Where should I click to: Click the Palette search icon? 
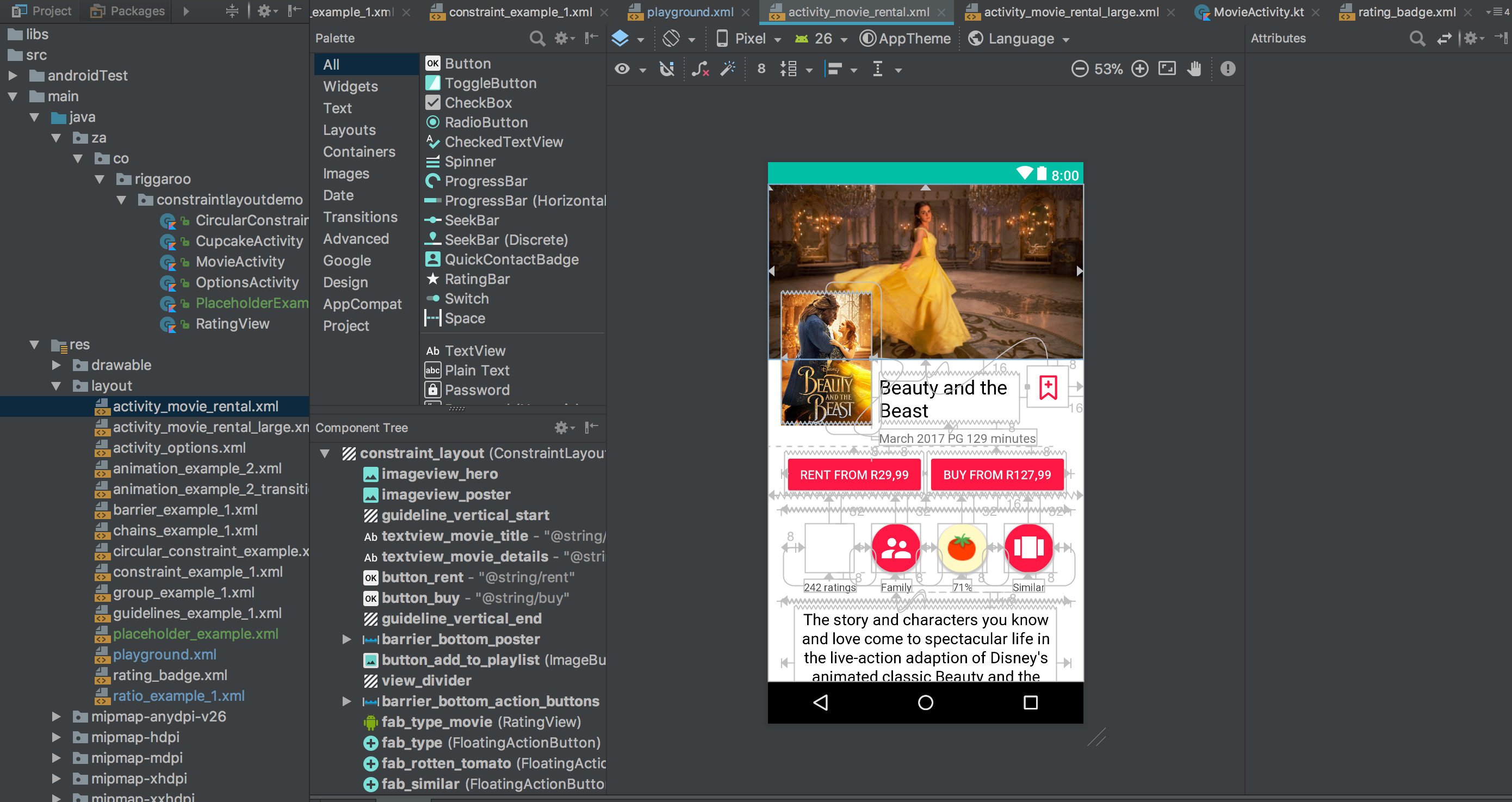(x=536, y=38)
